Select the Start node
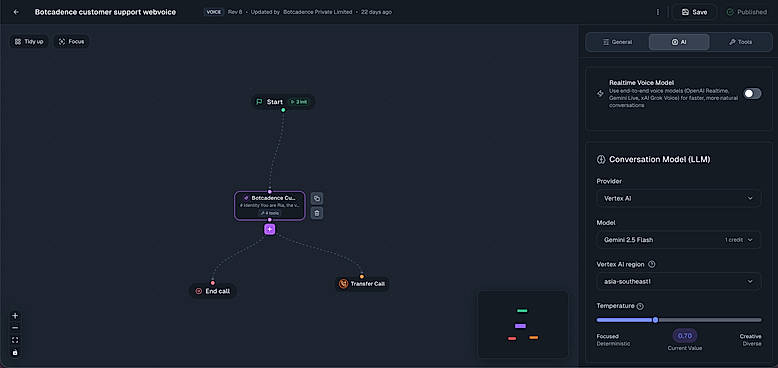Image resolution: width=778 pixels, height=368 pixels. tap(283, 102)
